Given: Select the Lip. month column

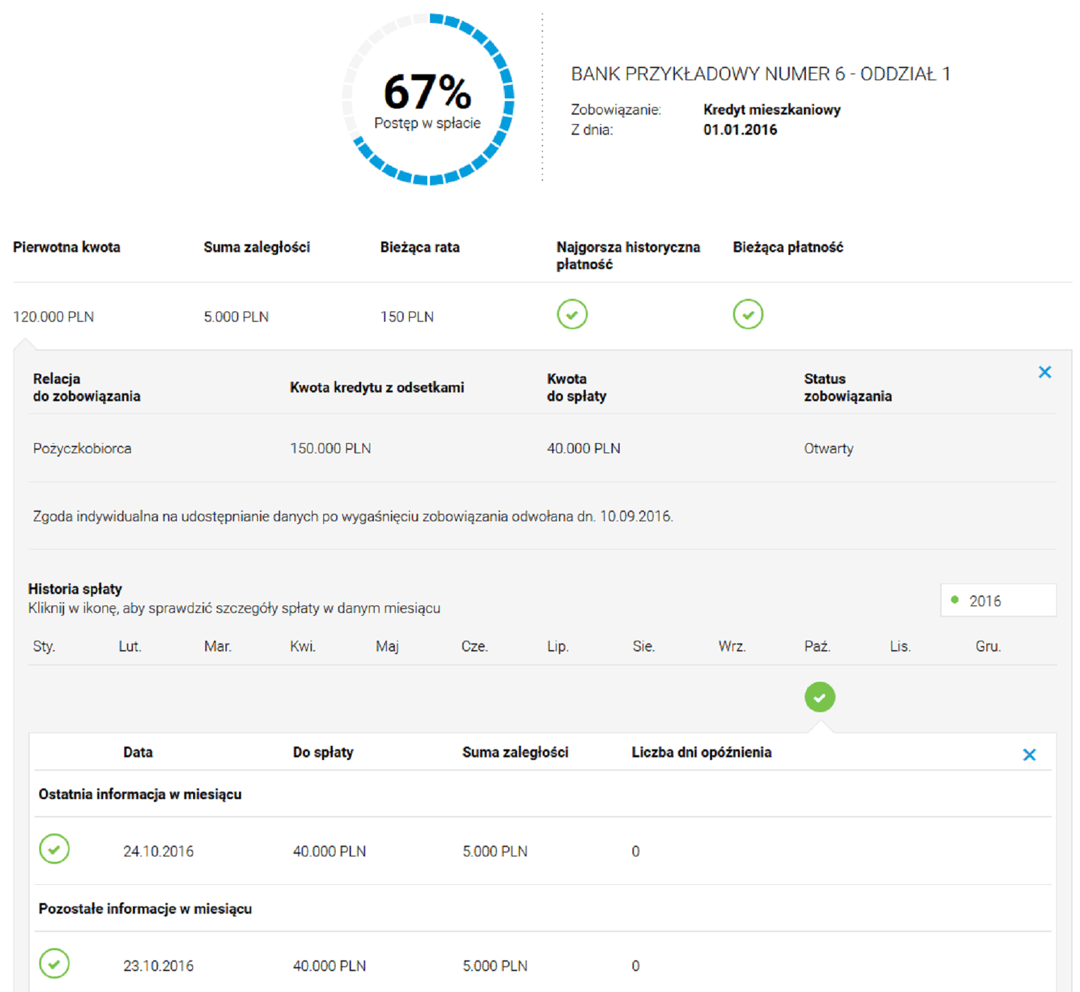Looking at the screenshot, I should (558, 647).
